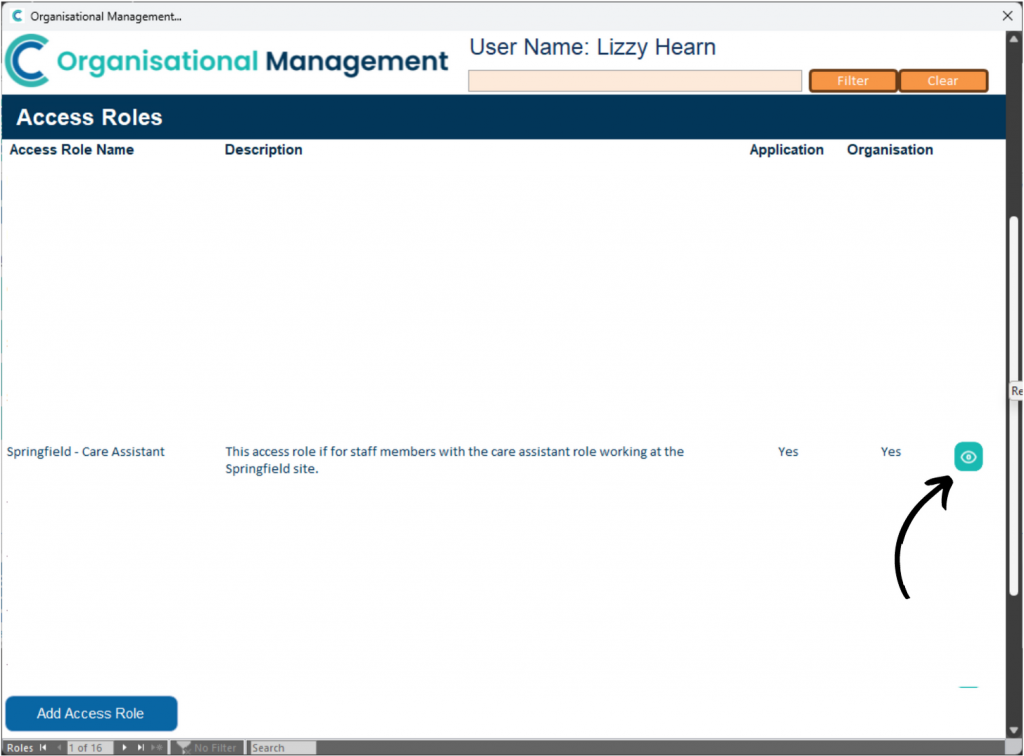Click scrollbar up arrow
Viewport: 1024px width, 756px height.
[x=1014, y=39]
